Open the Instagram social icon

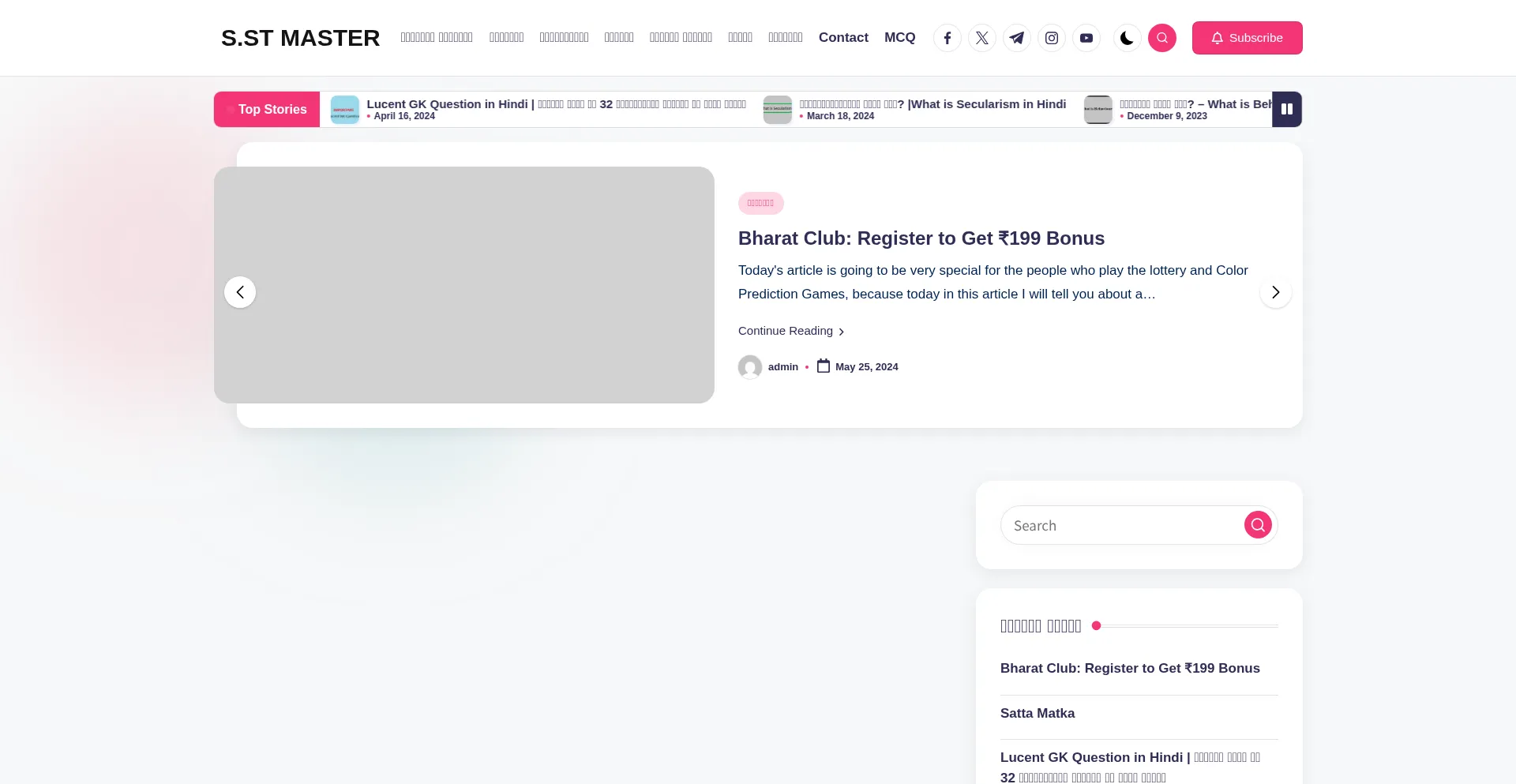pos(1052,38)
